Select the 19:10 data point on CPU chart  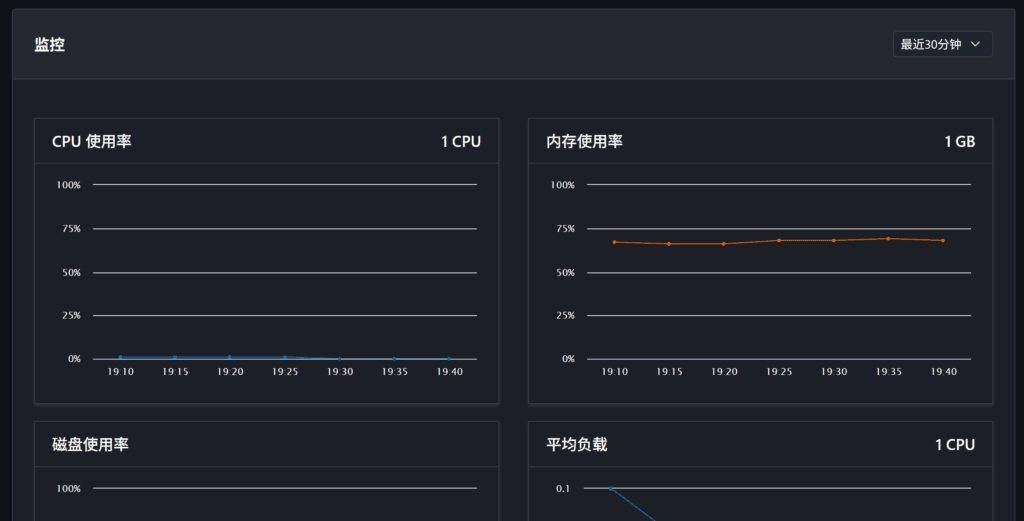(120, 357)
